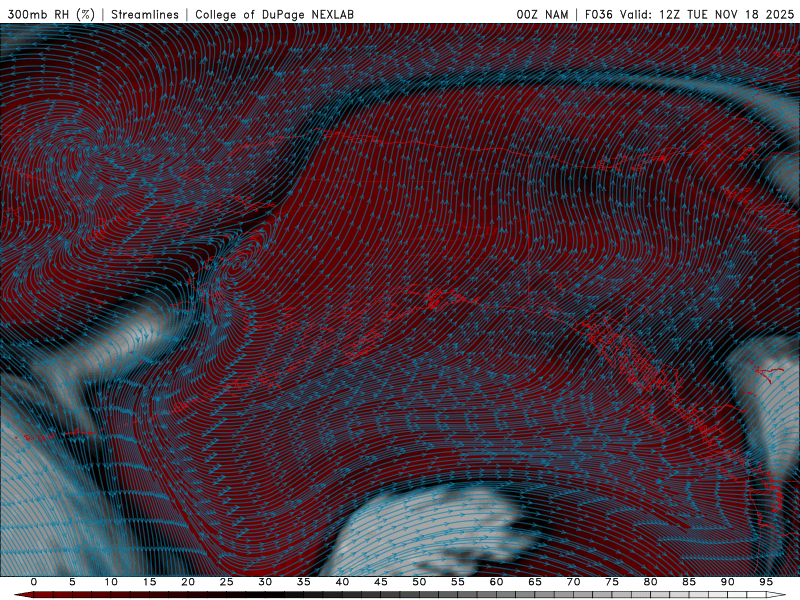Click the "60" color scale label
The height and width of the screenshot is (600, 800).
[496, 582]
